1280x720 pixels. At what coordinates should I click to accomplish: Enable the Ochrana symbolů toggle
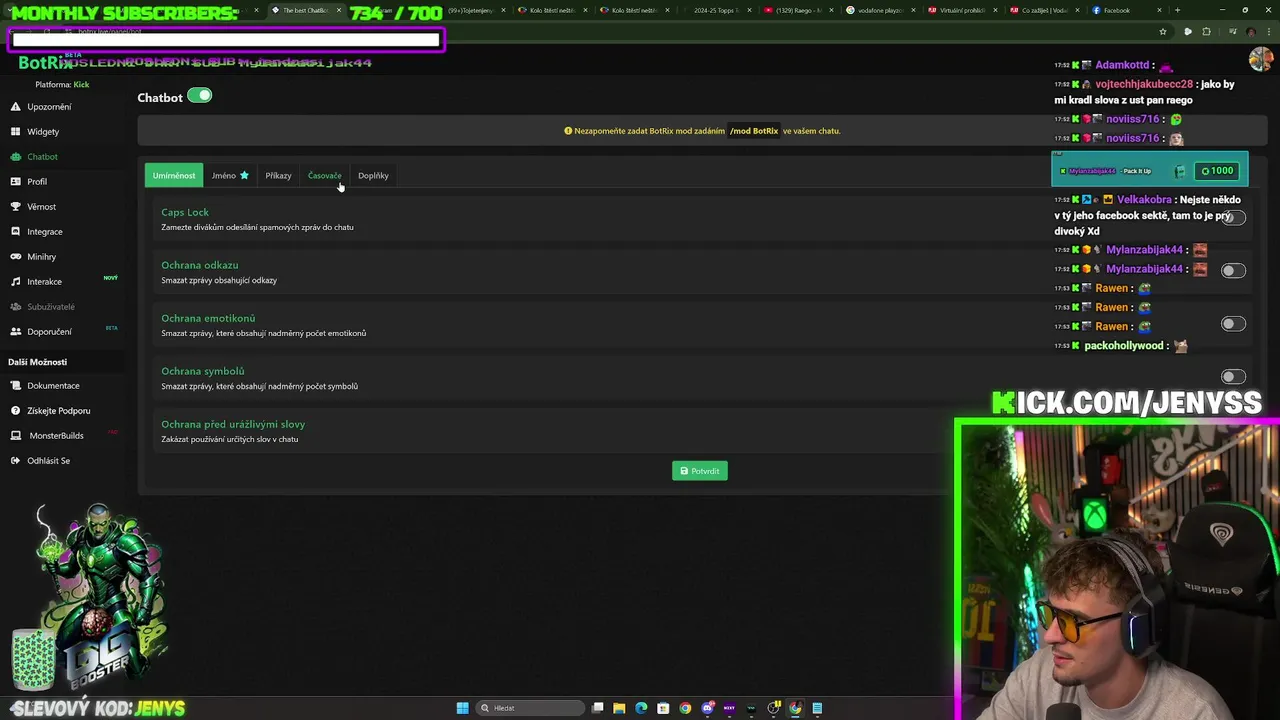coord(1233,377)
